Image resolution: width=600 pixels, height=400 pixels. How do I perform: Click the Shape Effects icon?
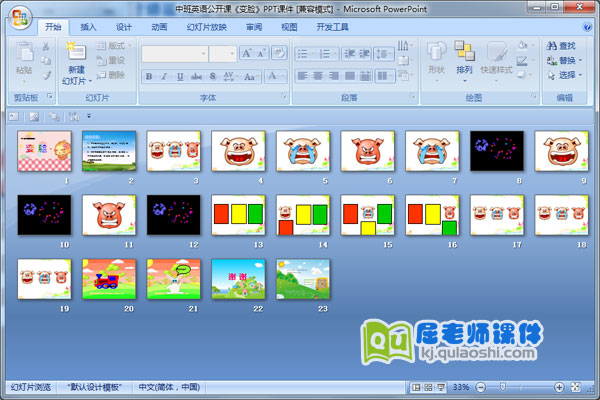[x=524, y=75]
